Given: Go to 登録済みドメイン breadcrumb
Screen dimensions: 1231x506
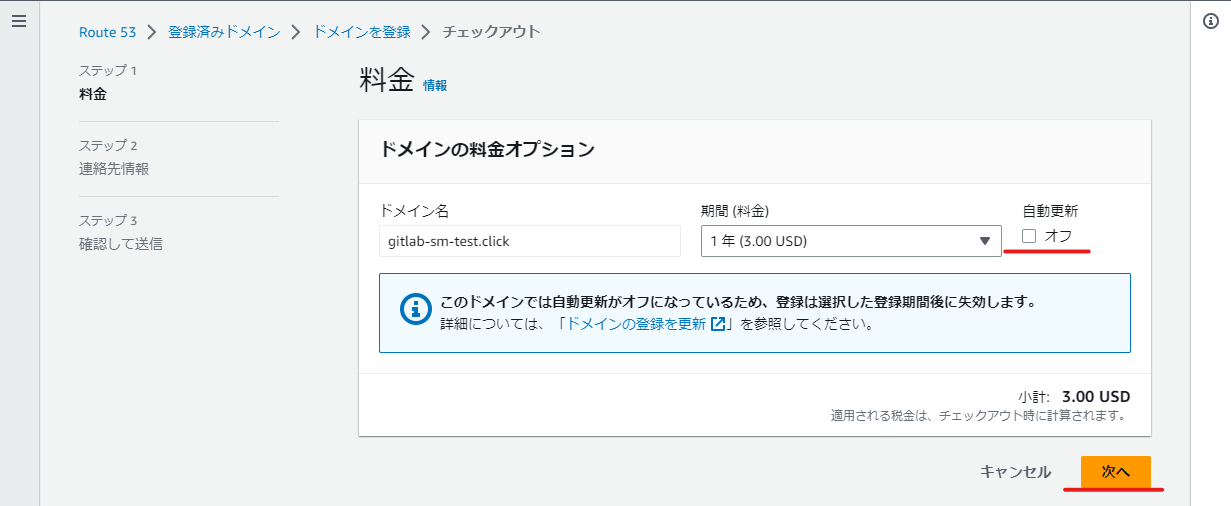Looking at the screenshot, I should (x=224, y=32).
